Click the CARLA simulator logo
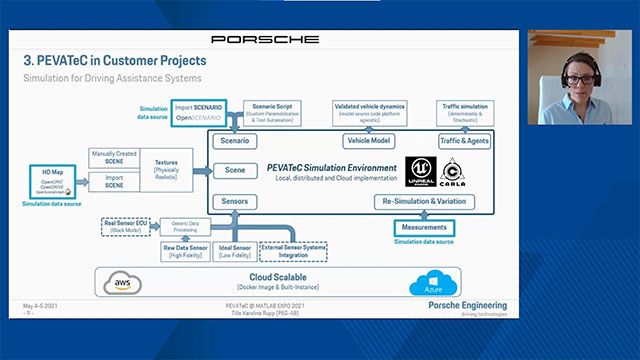The image size is (640, 360). (x=452, y=172)
